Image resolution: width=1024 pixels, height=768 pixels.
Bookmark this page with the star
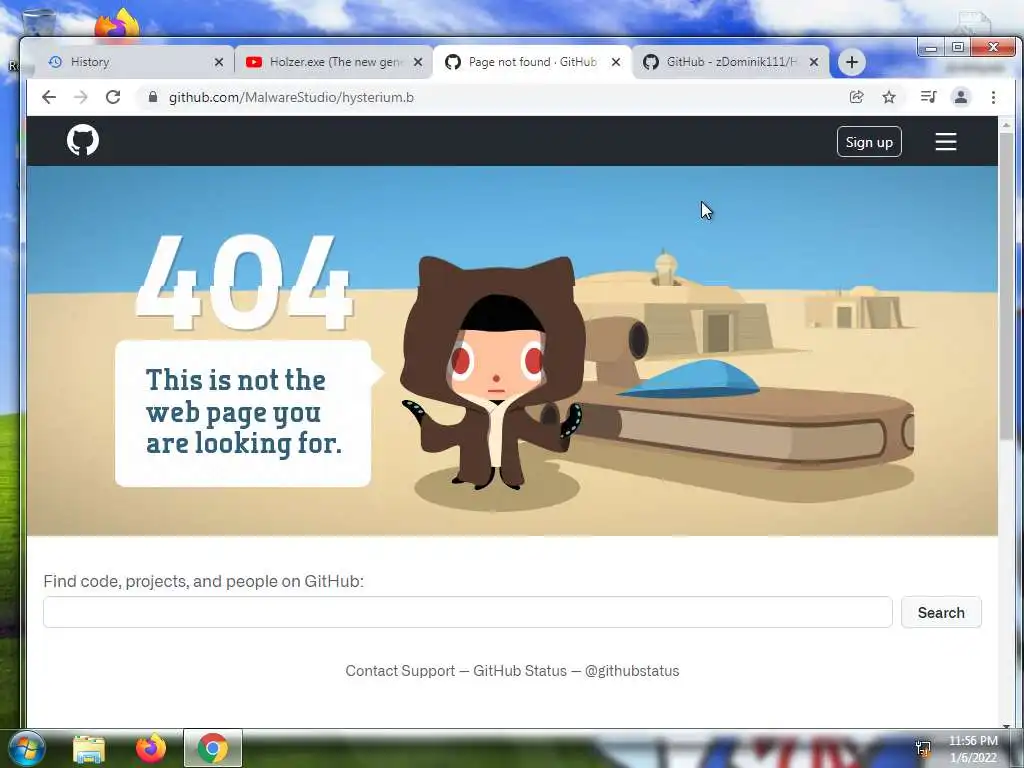coord(889,97)
